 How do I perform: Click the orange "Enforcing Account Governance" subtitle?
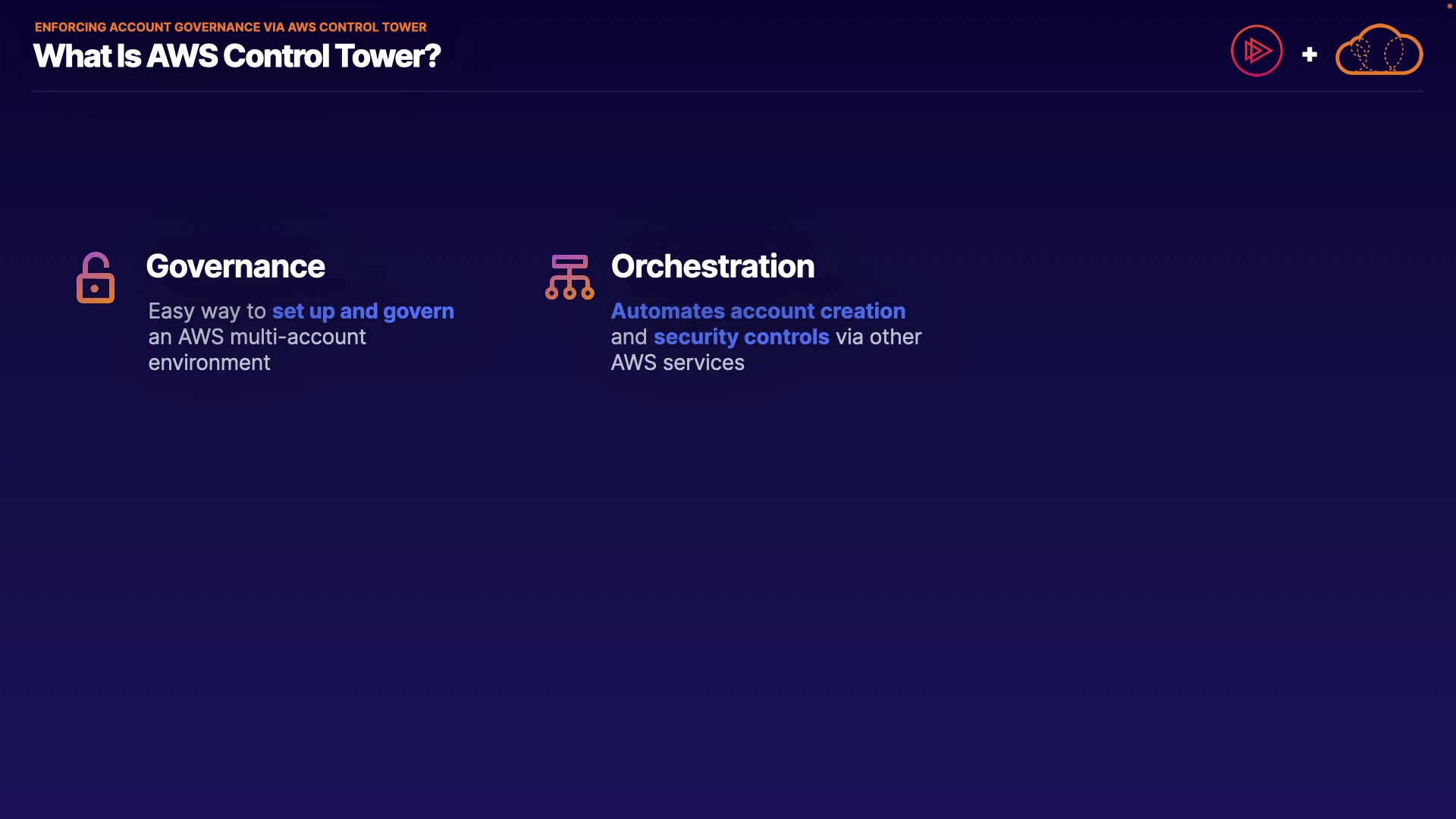pos(231,27)
